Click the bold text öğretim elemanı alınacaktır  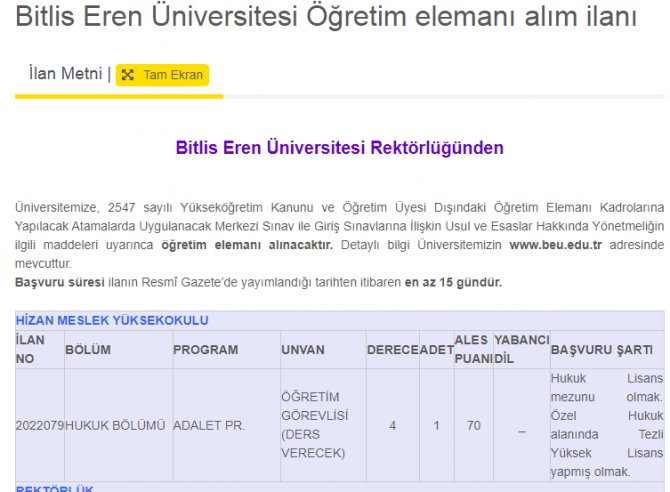tap(247, 245)
